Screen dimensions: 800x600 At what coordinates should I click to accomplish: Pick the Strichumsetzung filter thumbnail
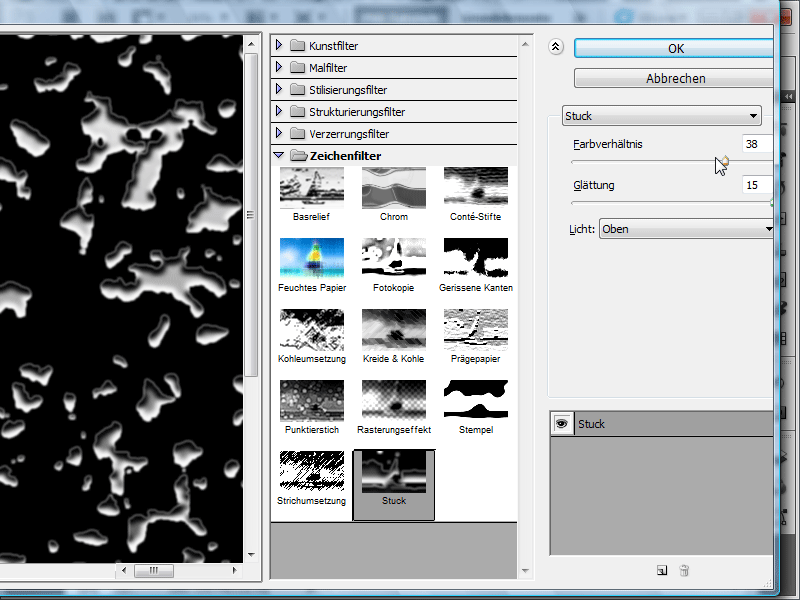coord(312,471)
